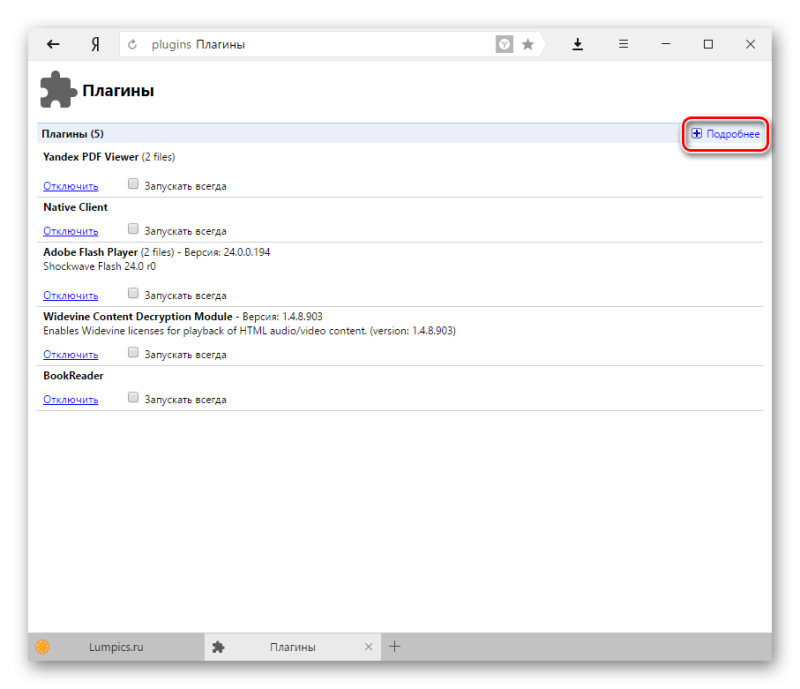Disable Yandex PDF Viewer via Отключить
Screen dimensions: 800x689
click(70, 186)
